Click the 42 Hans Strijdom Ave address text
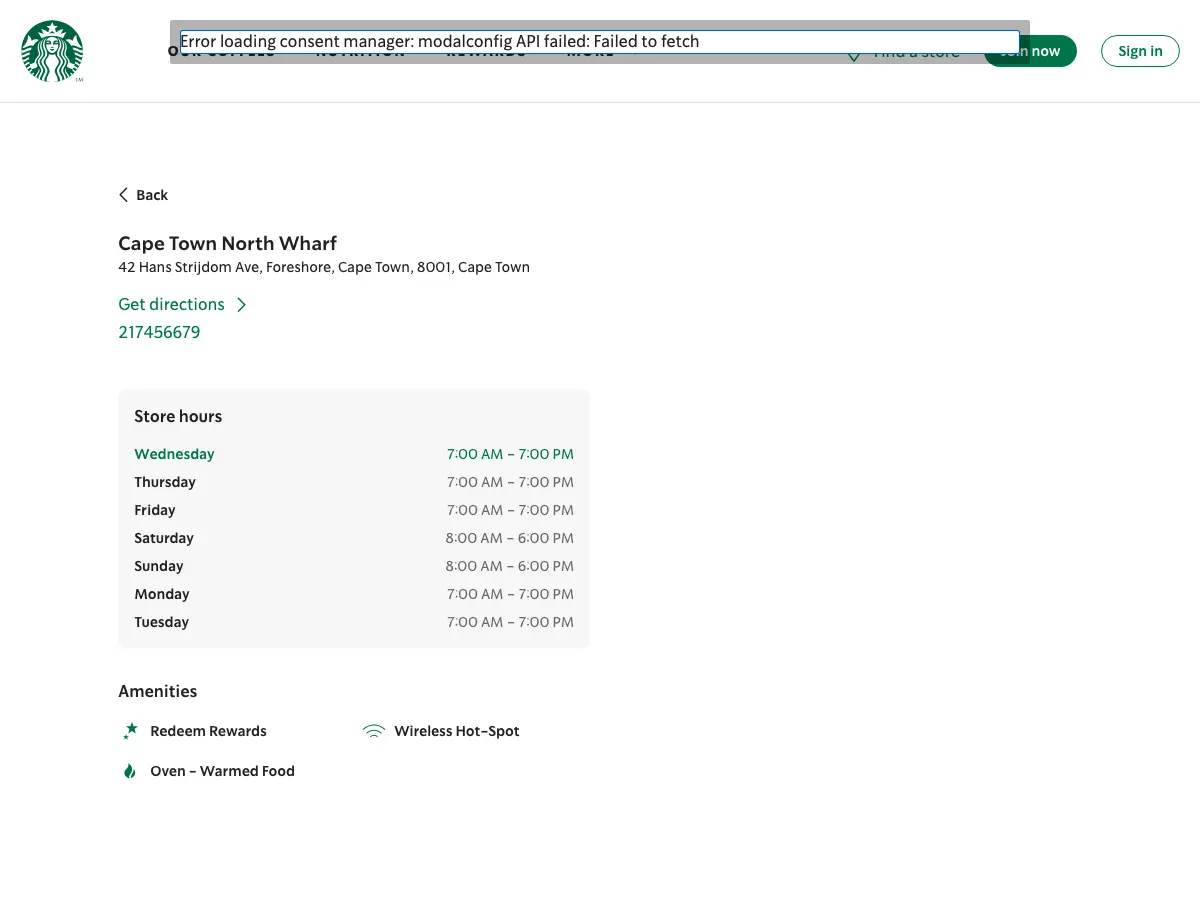This screenshot has height=900, width=1200. click(x=324, y=267)
